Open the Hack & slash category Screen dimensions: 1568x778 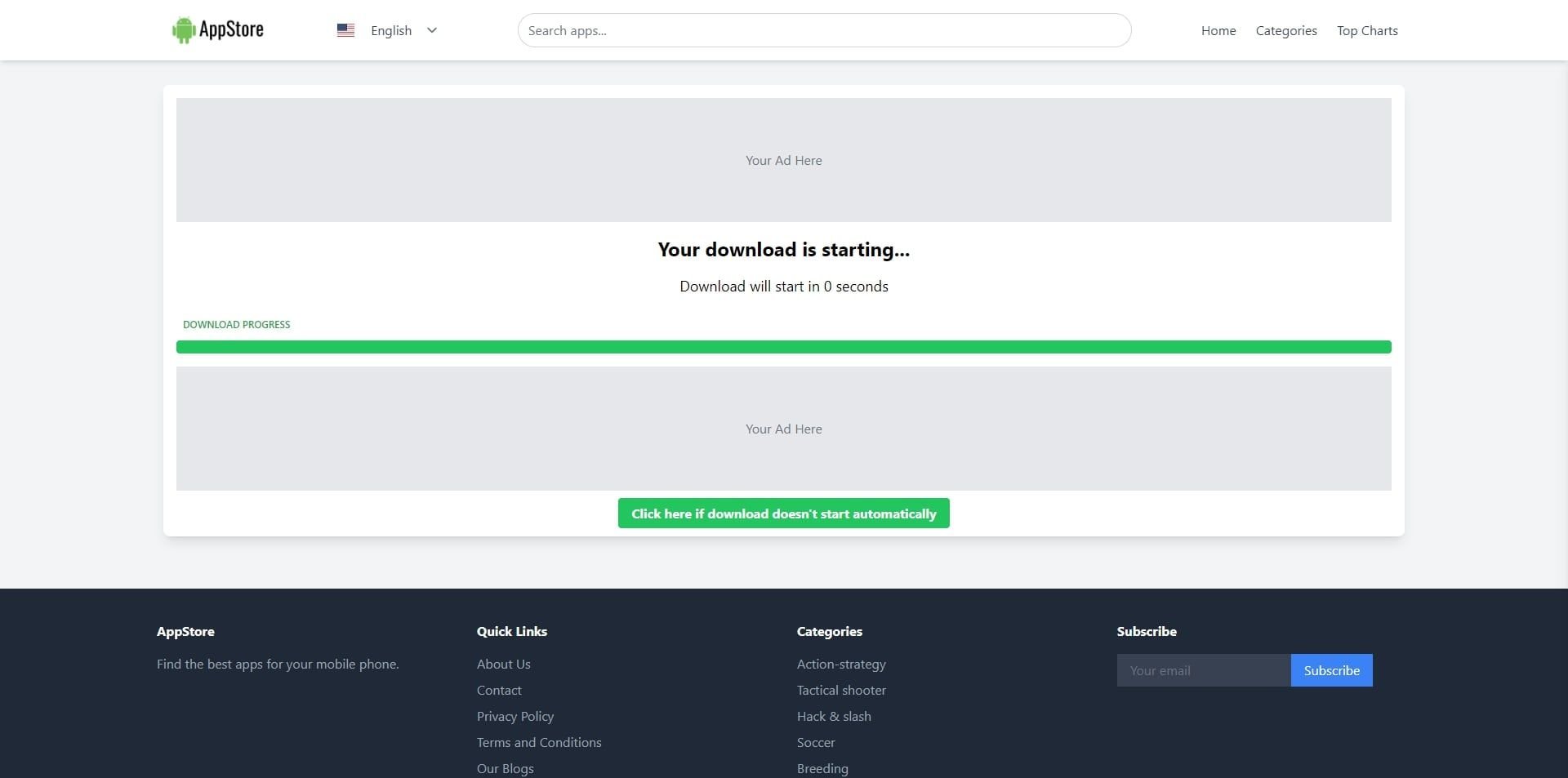(833, 716)
